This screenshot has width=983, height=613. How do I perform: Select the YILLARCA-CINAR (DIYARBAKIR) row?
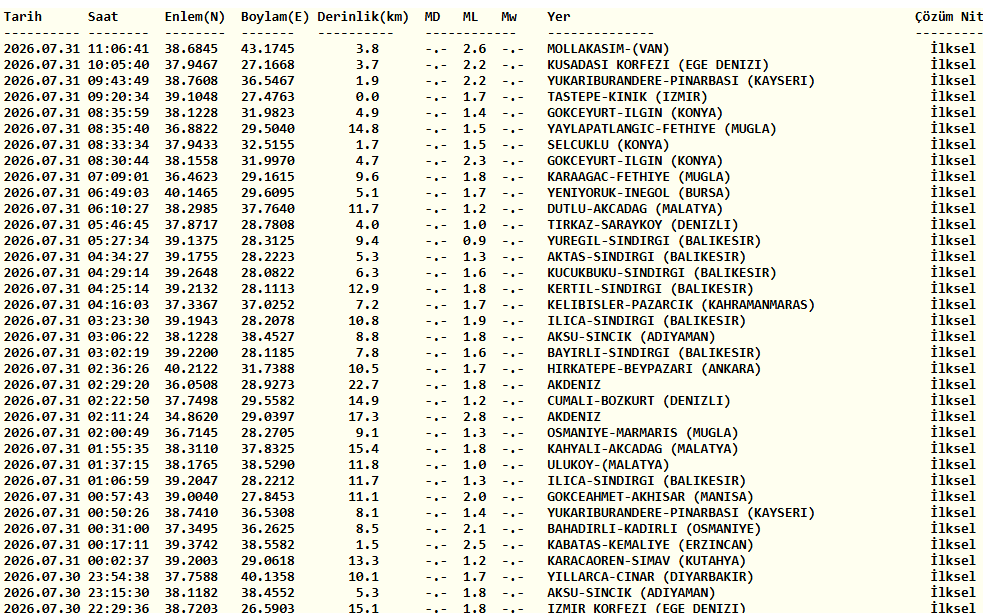[x=490, y=577]
